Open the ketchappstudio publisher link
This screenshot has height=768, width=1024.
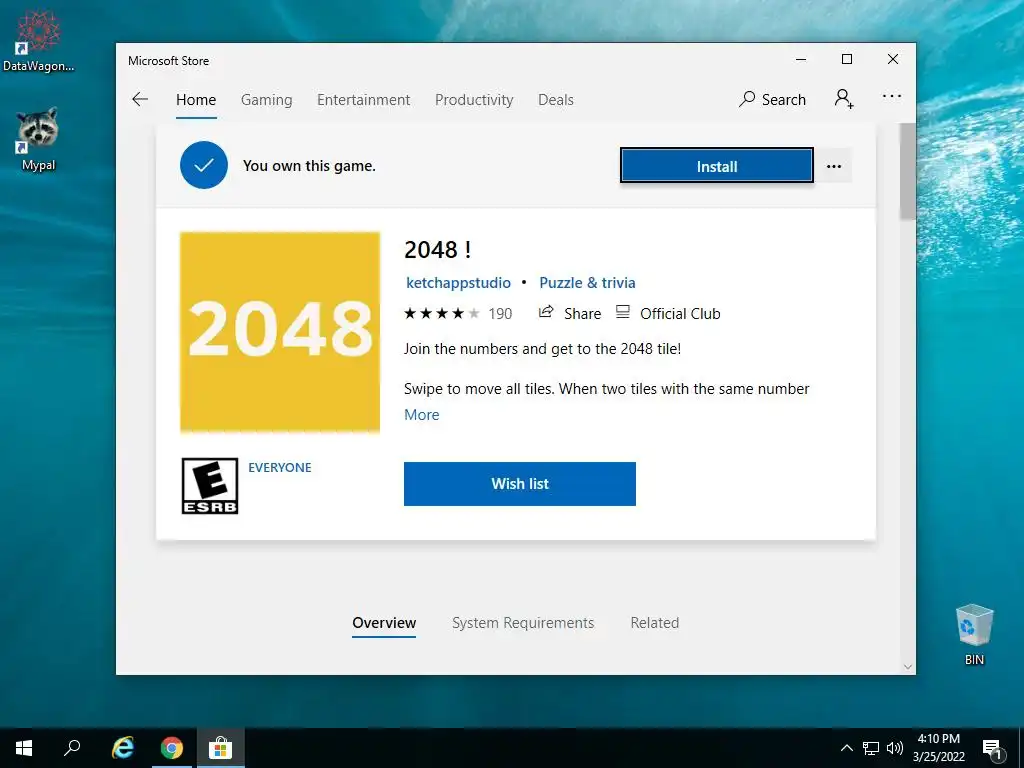coord(458,283)
